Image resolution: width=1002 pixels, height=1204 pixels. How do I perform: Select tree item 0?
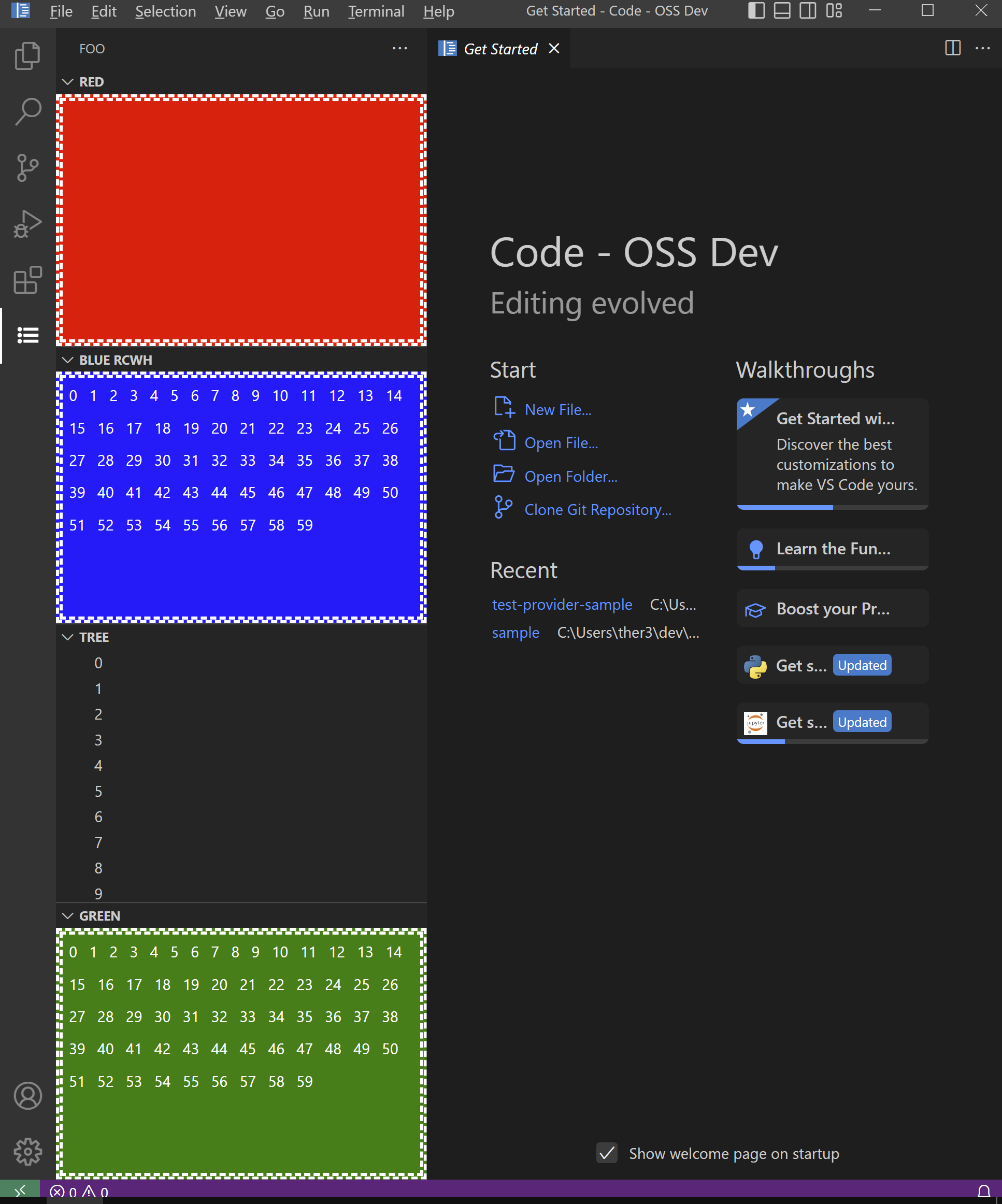[x=241, y=663]
